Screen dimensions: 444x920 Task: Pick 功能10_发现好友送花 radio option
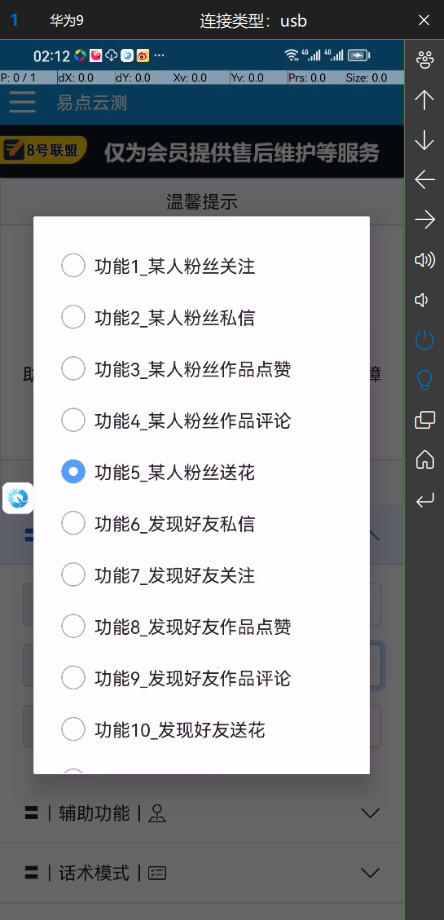(163, 730)
